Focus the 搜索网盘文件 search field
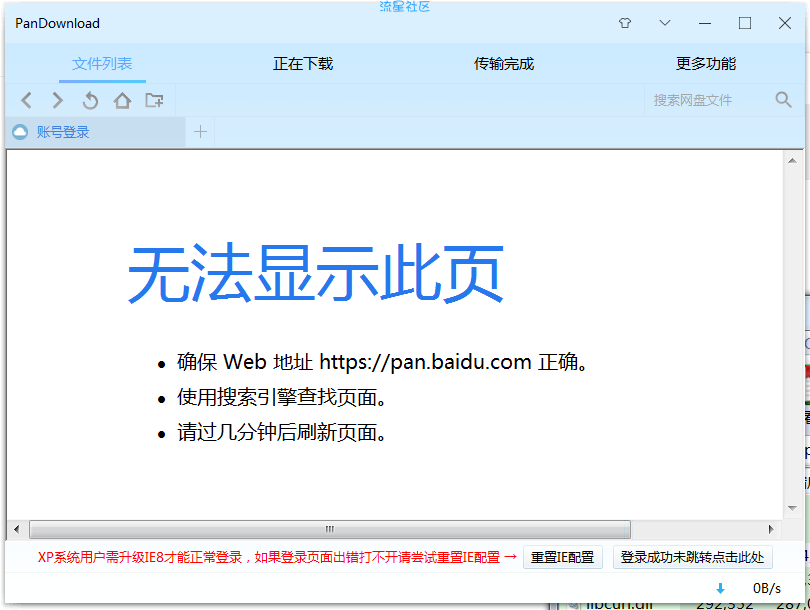Viewport: 810px width, 610px height. [x=709, y=100]
